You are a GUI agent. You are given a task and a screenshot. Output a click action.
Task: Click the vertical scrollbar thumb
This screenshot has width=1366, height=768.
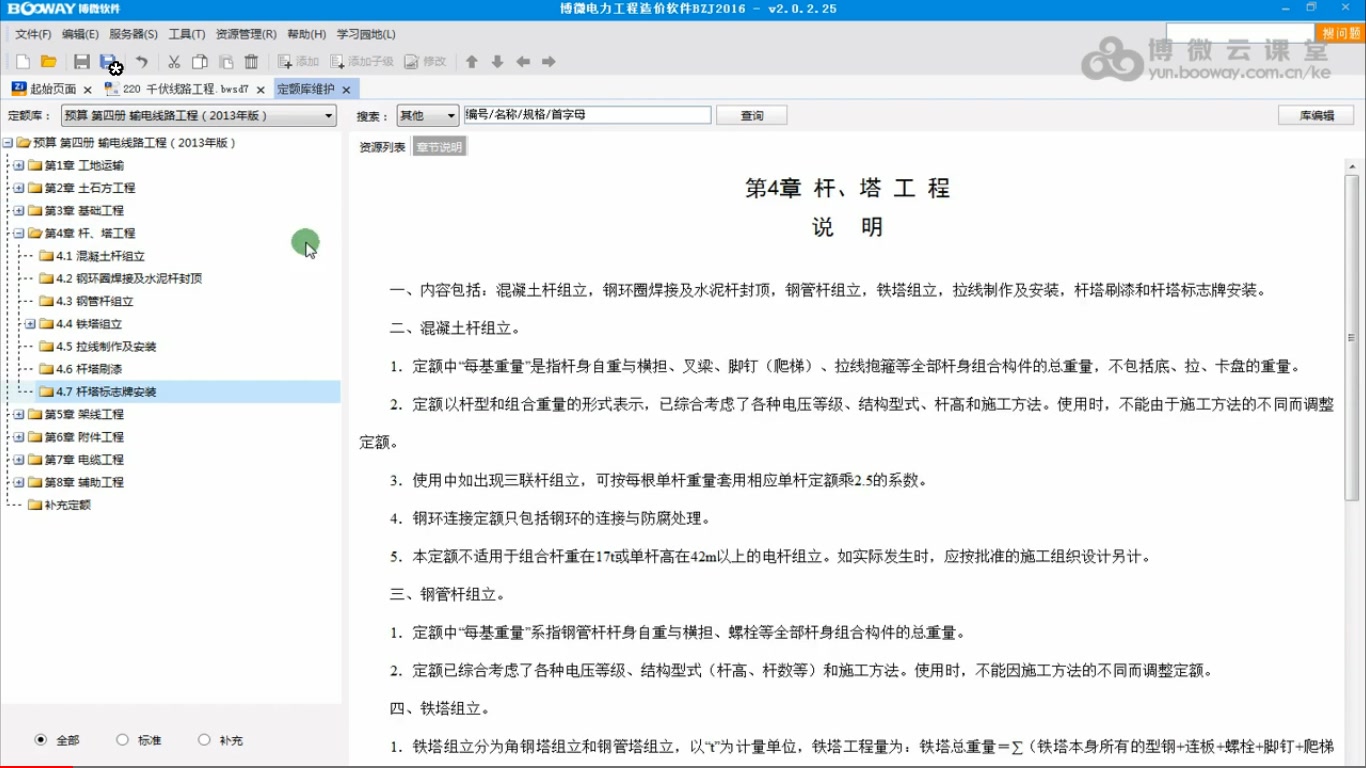(x=1352, y=338)
